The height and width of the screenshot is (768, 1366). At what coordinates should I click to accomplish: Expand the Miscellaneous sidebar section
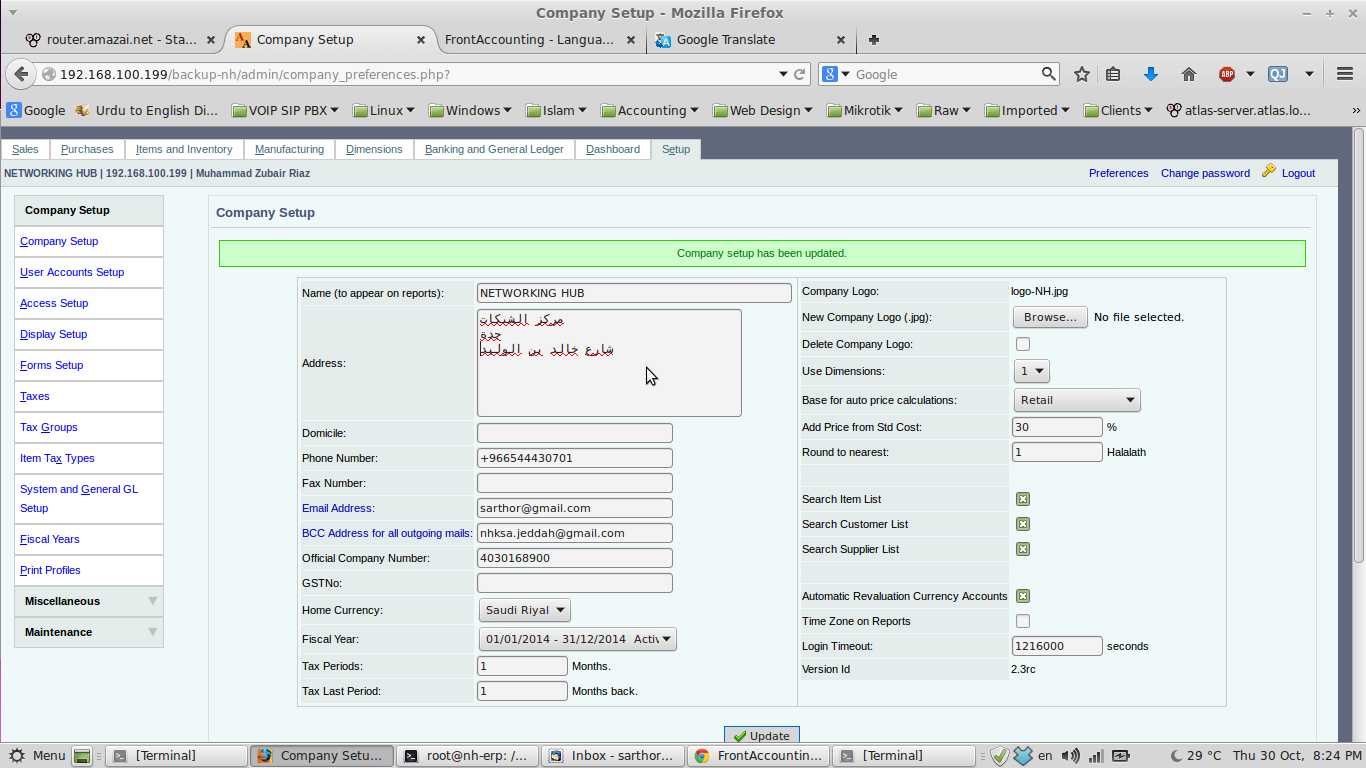coord(89,601)
